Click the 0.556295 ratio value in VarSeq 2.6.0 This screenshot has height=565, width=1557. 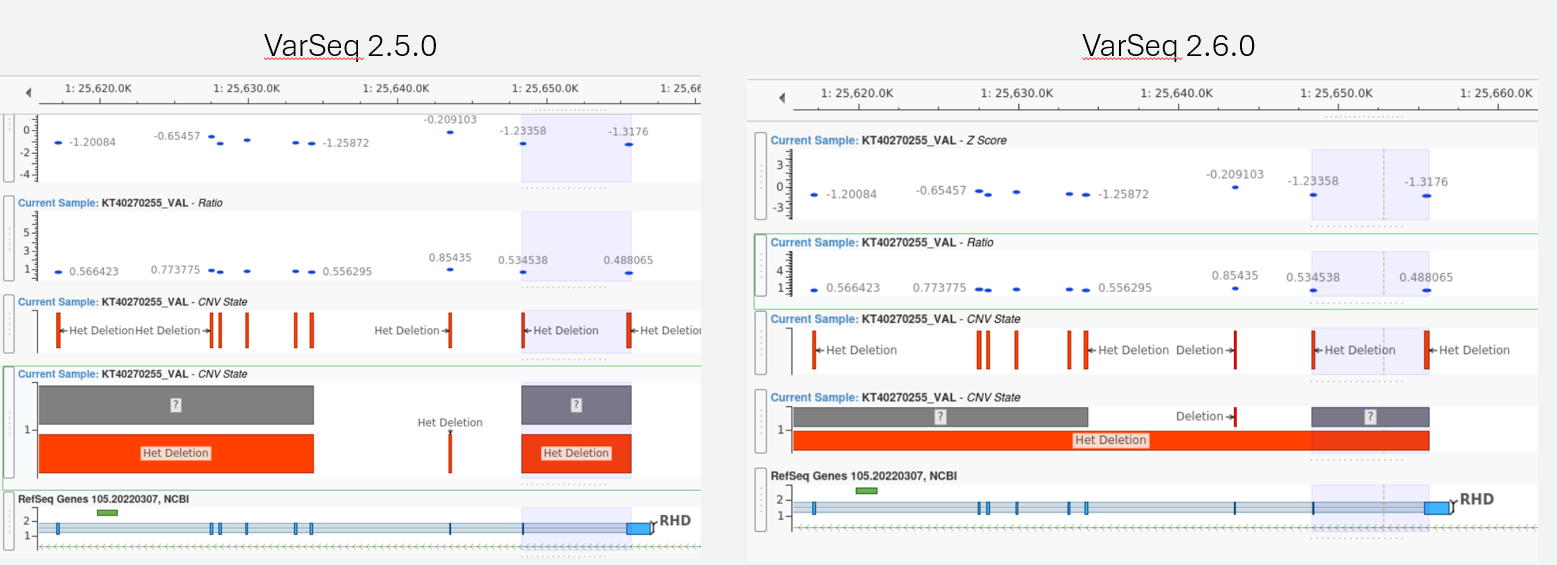pos(1125,288)
